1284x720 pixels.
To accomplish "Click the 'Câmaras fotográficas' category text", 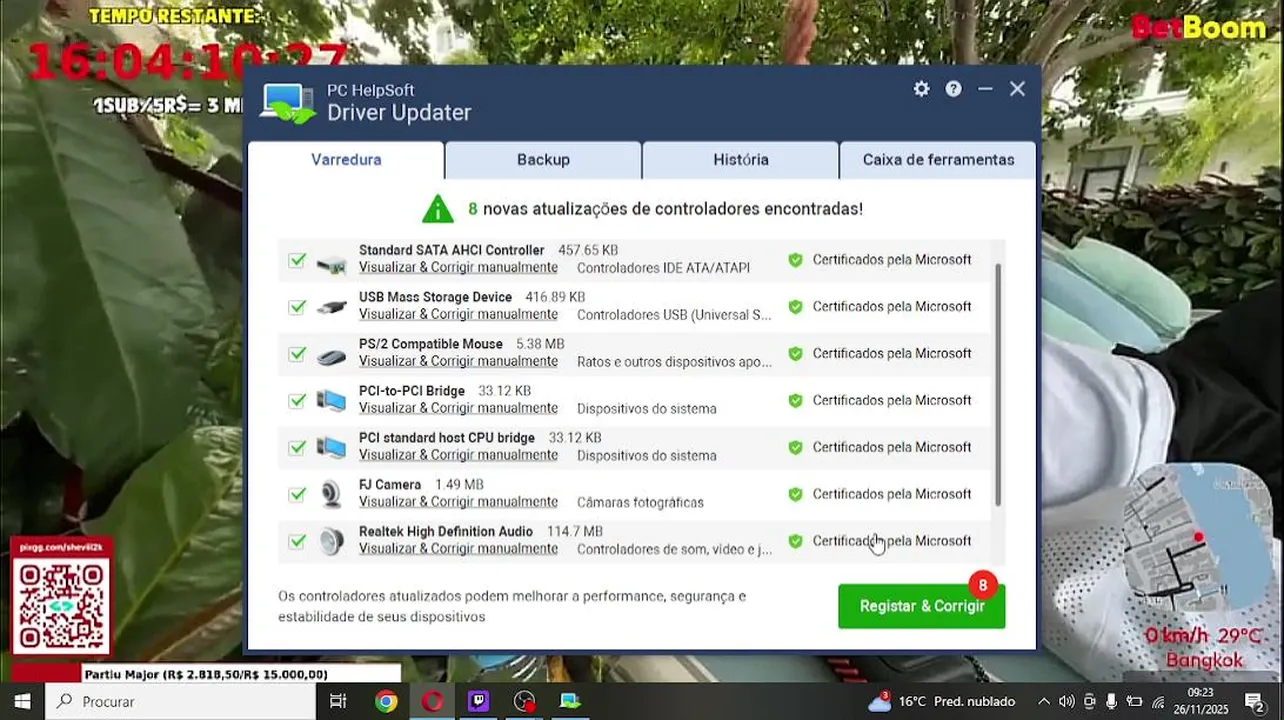I will pos(640,503).
